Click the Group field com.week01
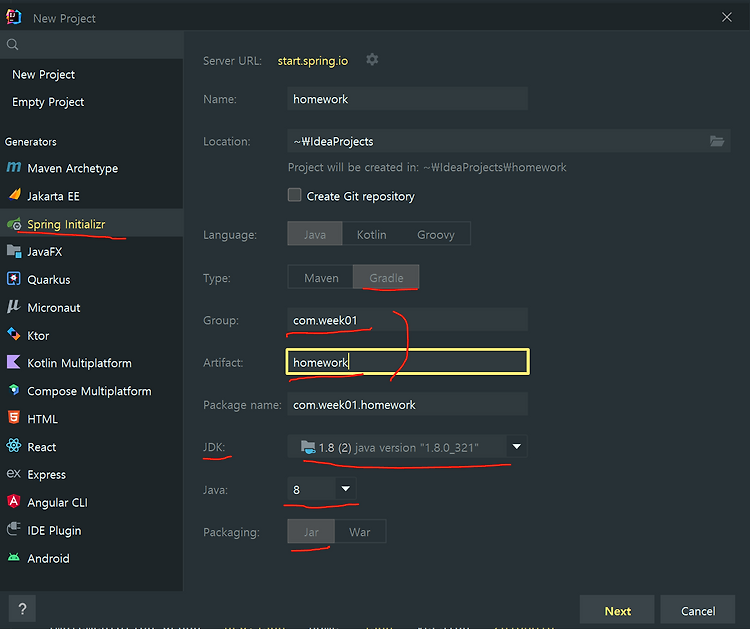 pos(408,320)
